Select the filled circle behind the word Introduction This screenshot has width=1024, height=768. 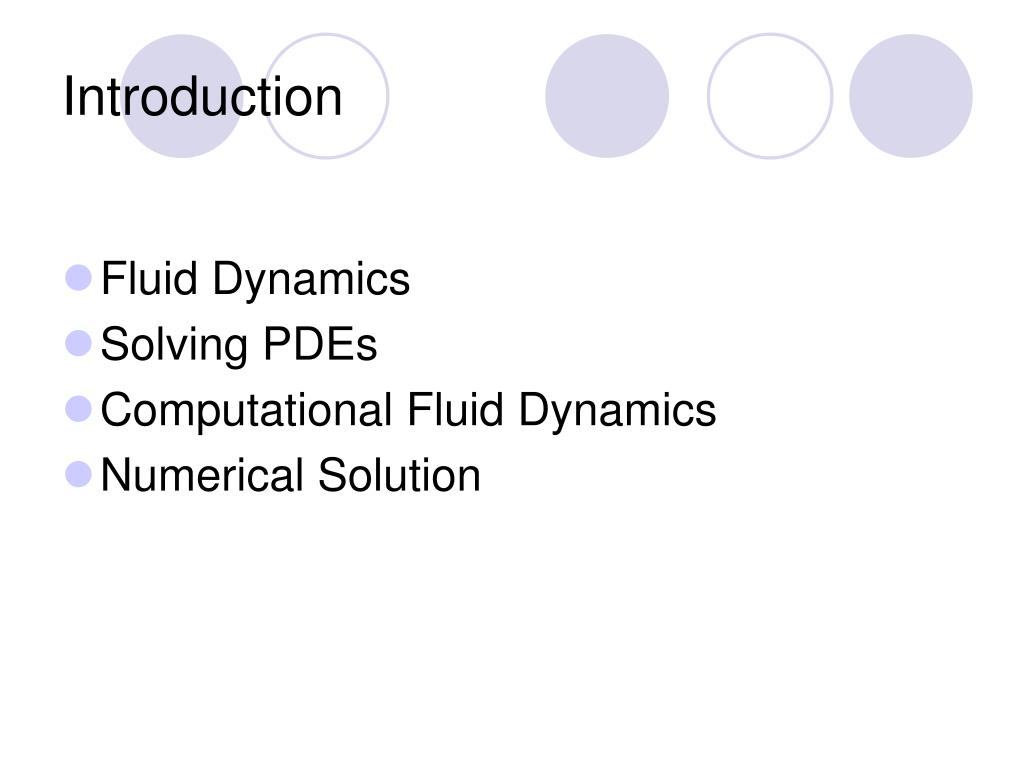tap(182, 96)
